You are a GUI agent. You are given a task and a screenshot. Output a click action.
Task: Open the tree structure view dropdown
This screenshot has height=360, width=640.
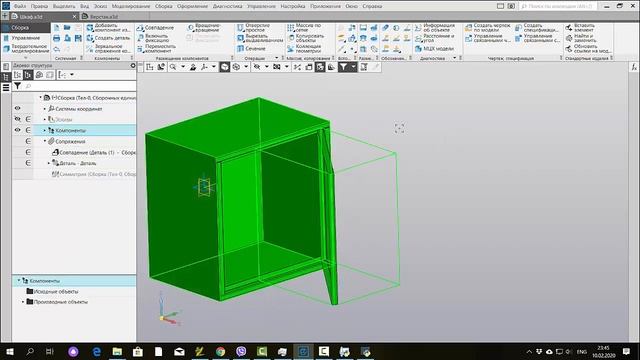click(72, 75)
